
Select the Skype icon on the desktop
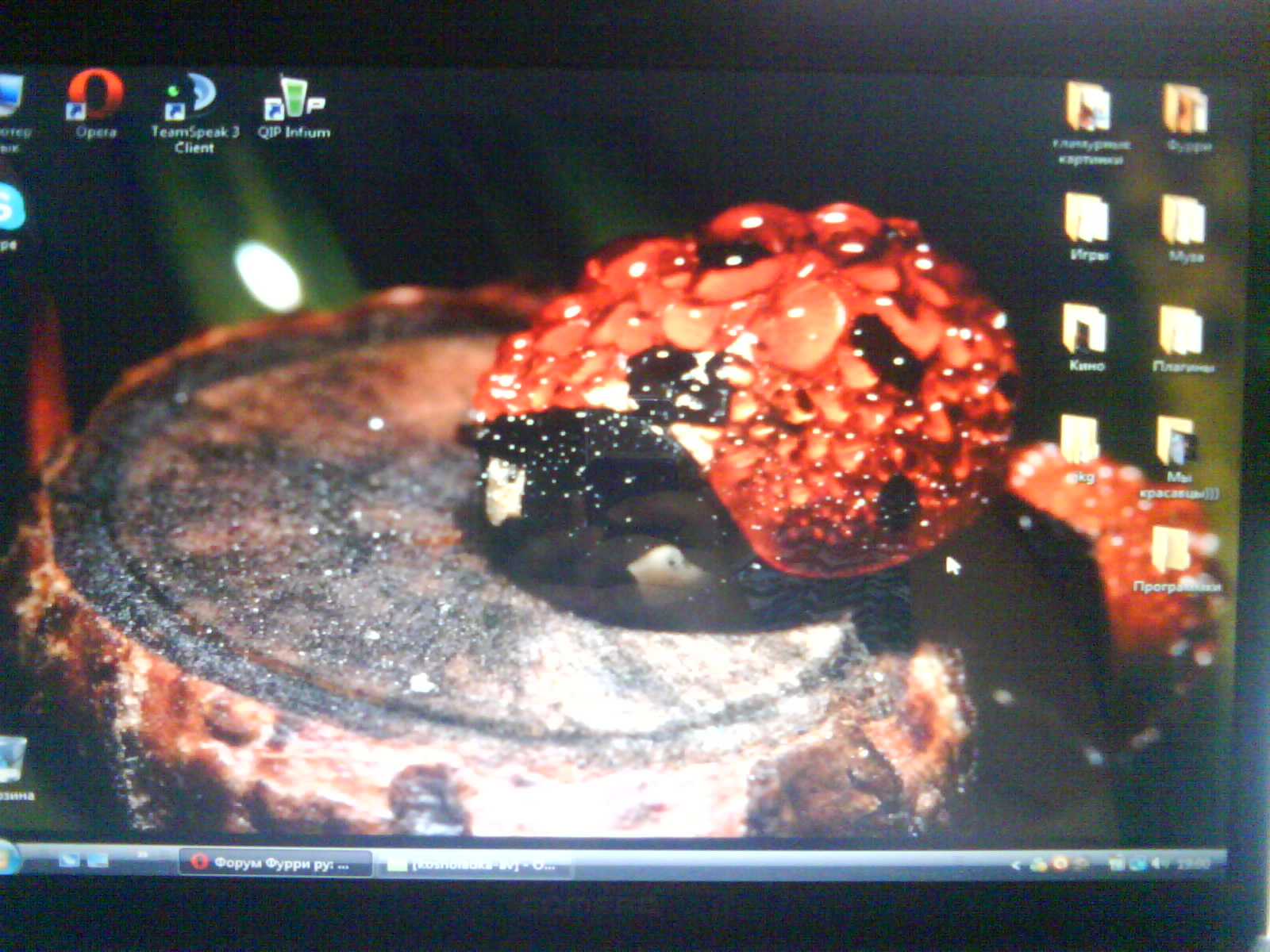click(x=10, y=208)
